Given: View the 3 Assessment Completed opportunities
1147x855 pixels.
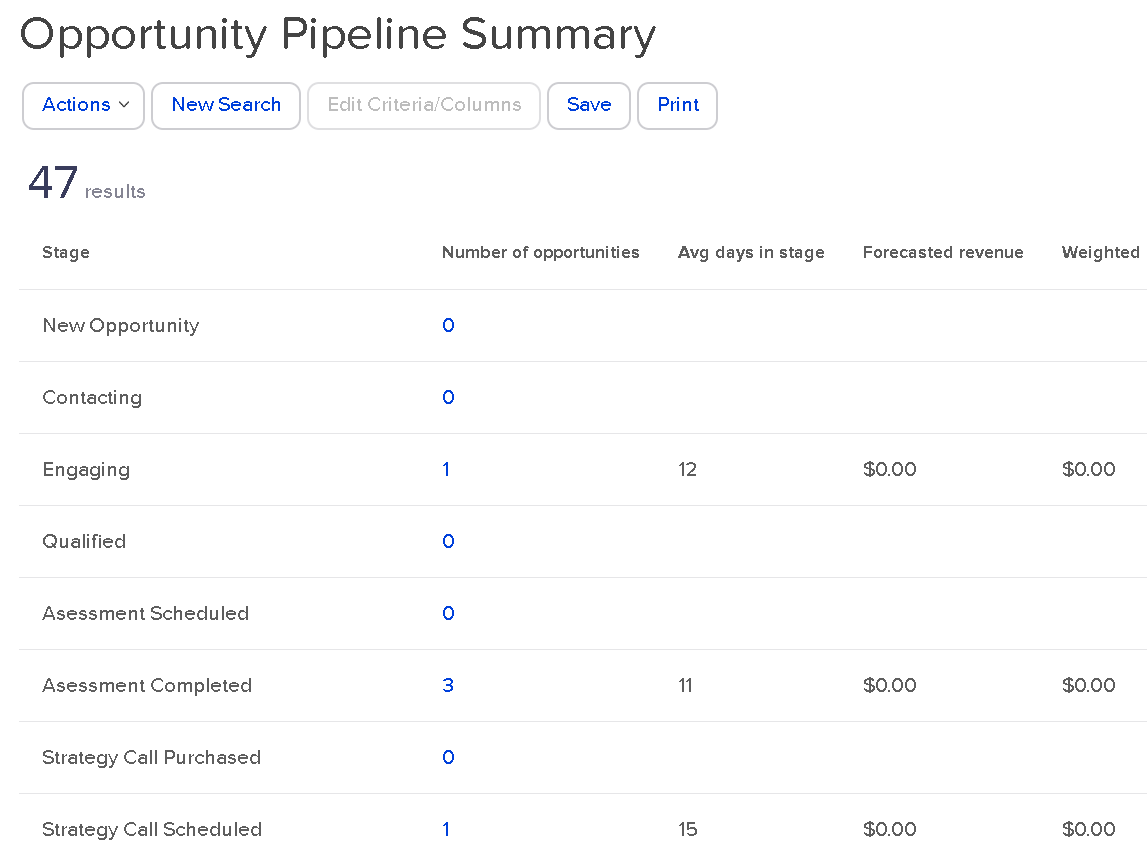Looking at the screenshot, I should coord(447,685).
